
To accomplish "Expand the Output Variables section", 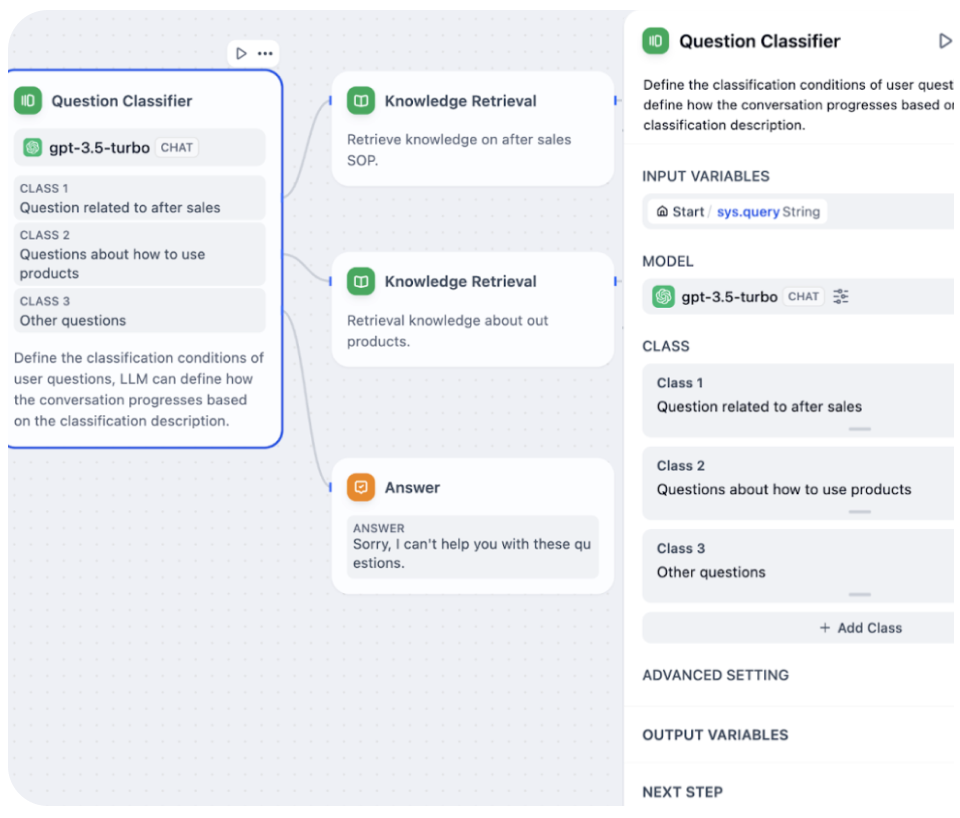I will coord(715,735).
